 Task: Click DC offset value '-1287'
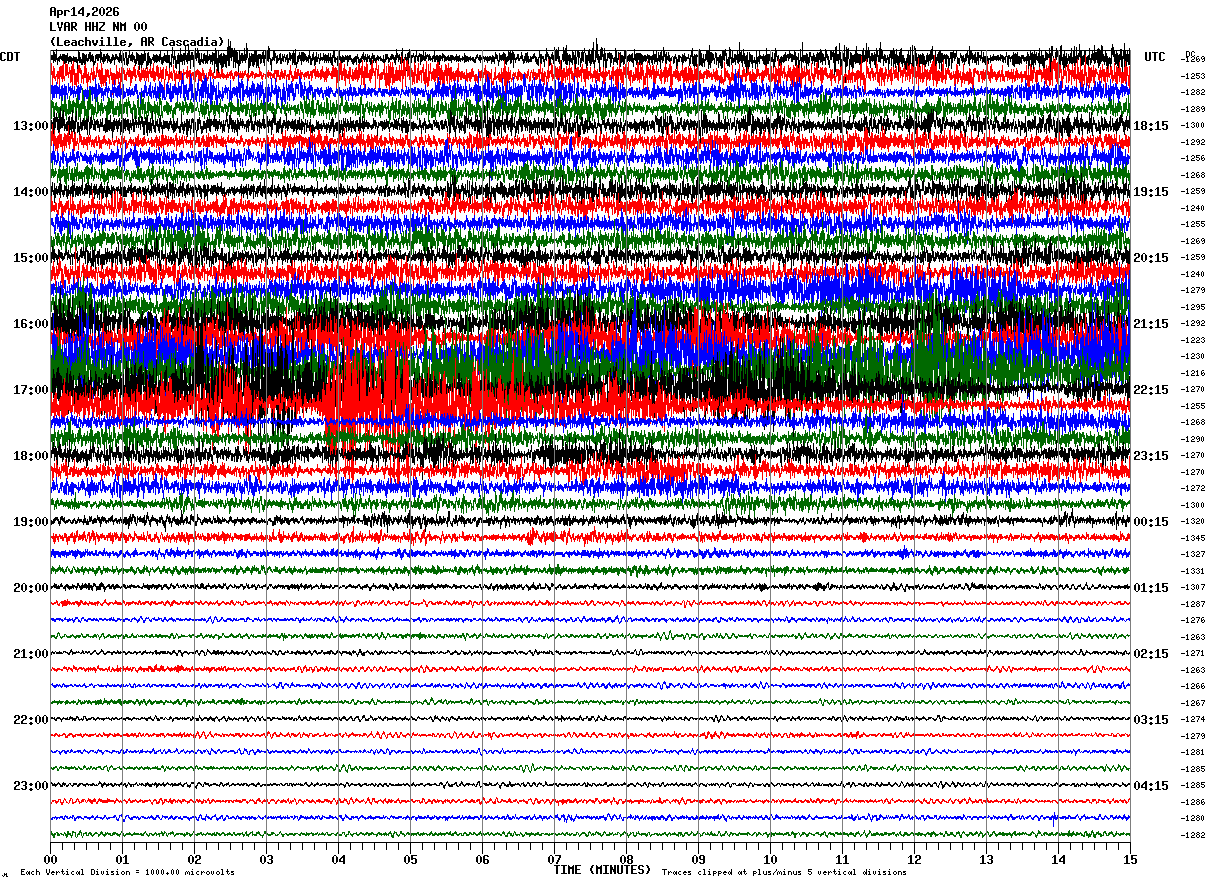[1193, 604]
